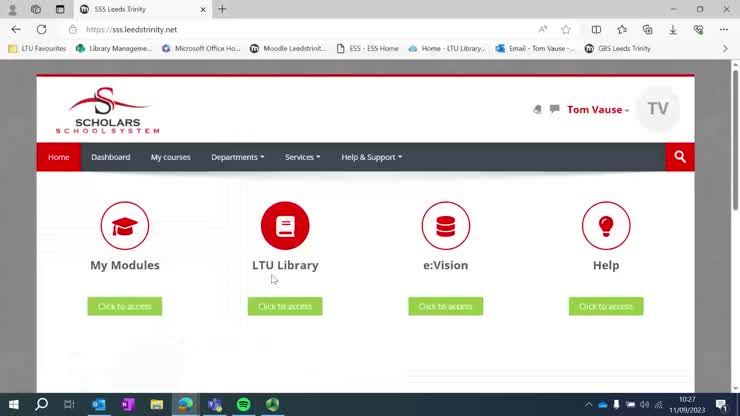Open the workspaces icon in Edge title bar
This screenshot has width=740, height=416.
(x=36, y=9)
